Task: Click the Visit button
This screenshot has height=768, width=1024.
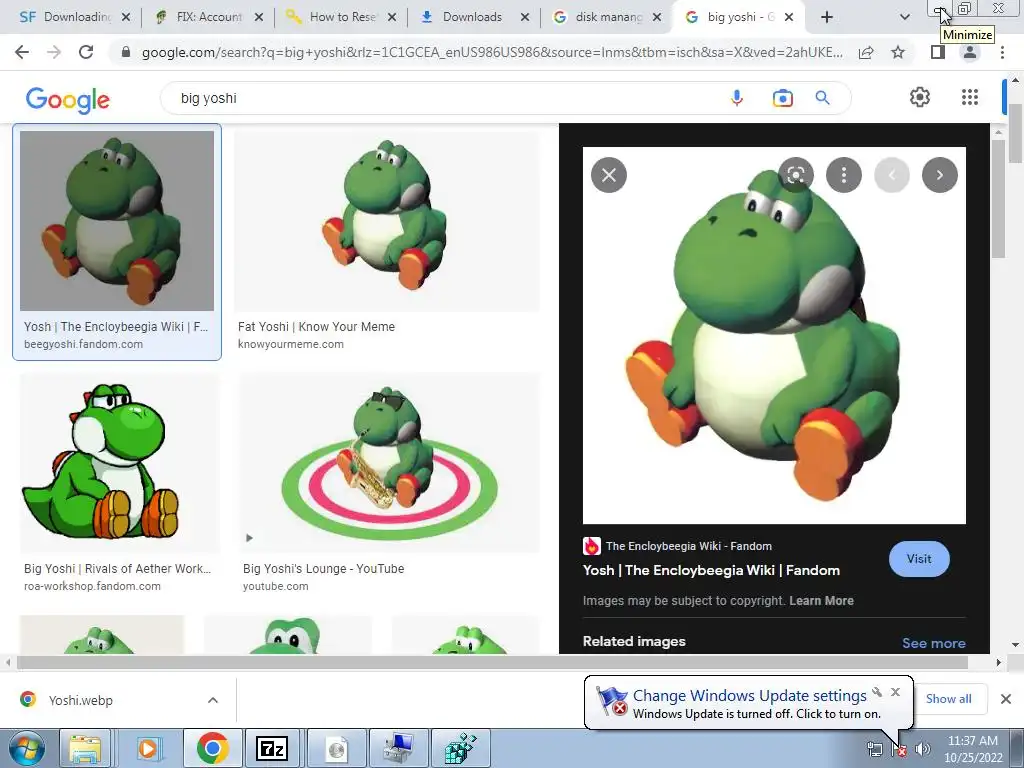Action: (919, 559)
